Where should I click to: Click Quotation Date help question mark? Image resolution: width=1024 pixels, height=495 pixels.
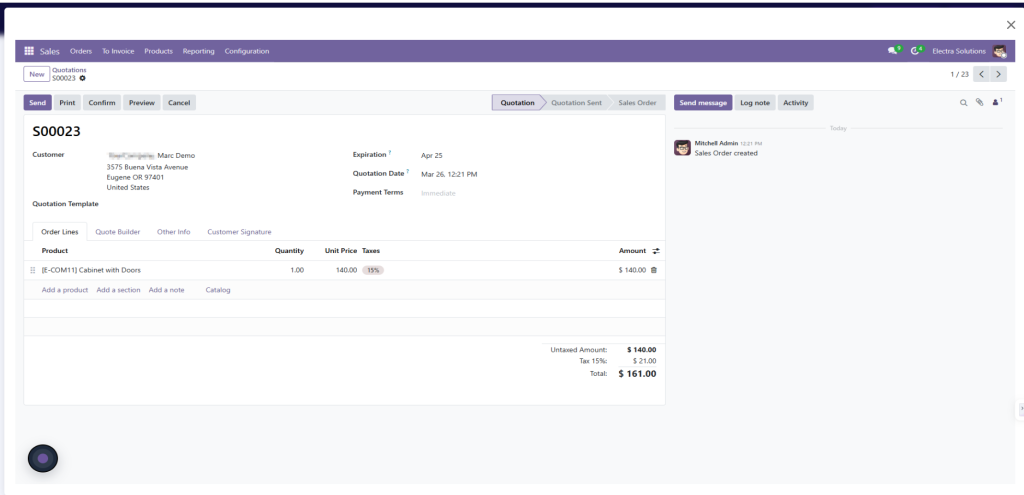(x=408, y=172)
